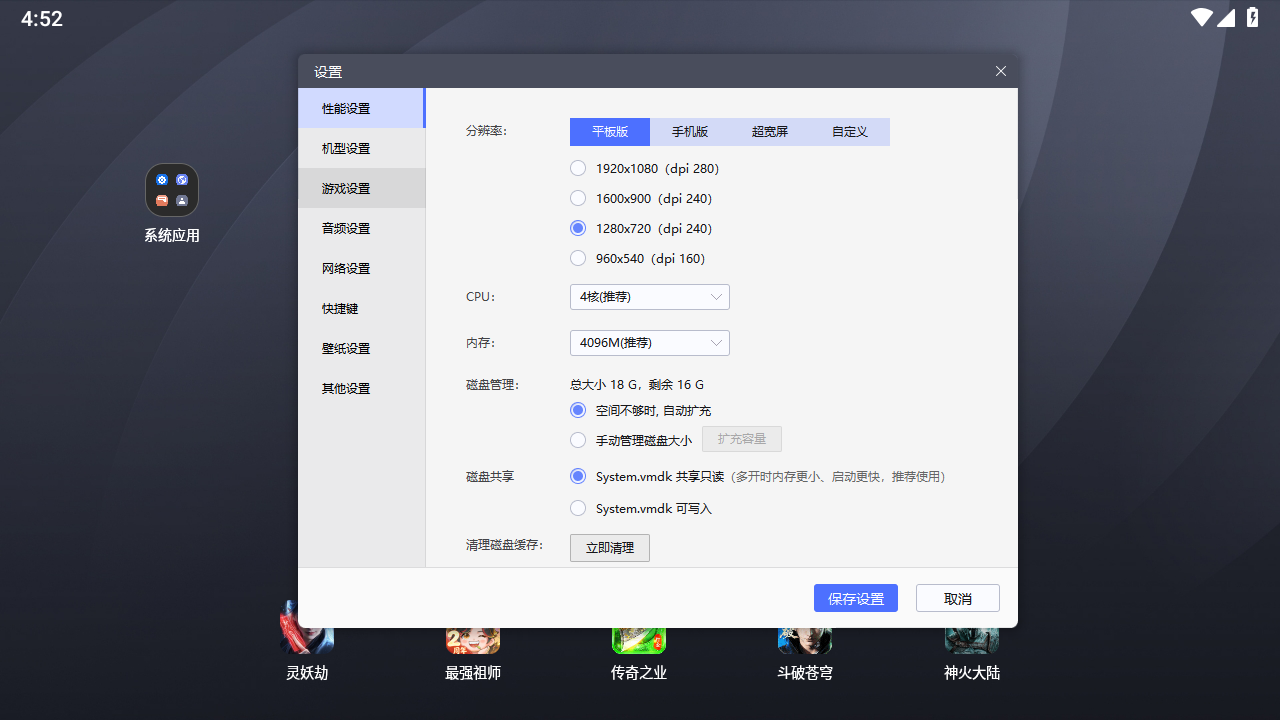Click the 保存设置 button
This screenshot has height=720, width=1280.
click(855, 598)
